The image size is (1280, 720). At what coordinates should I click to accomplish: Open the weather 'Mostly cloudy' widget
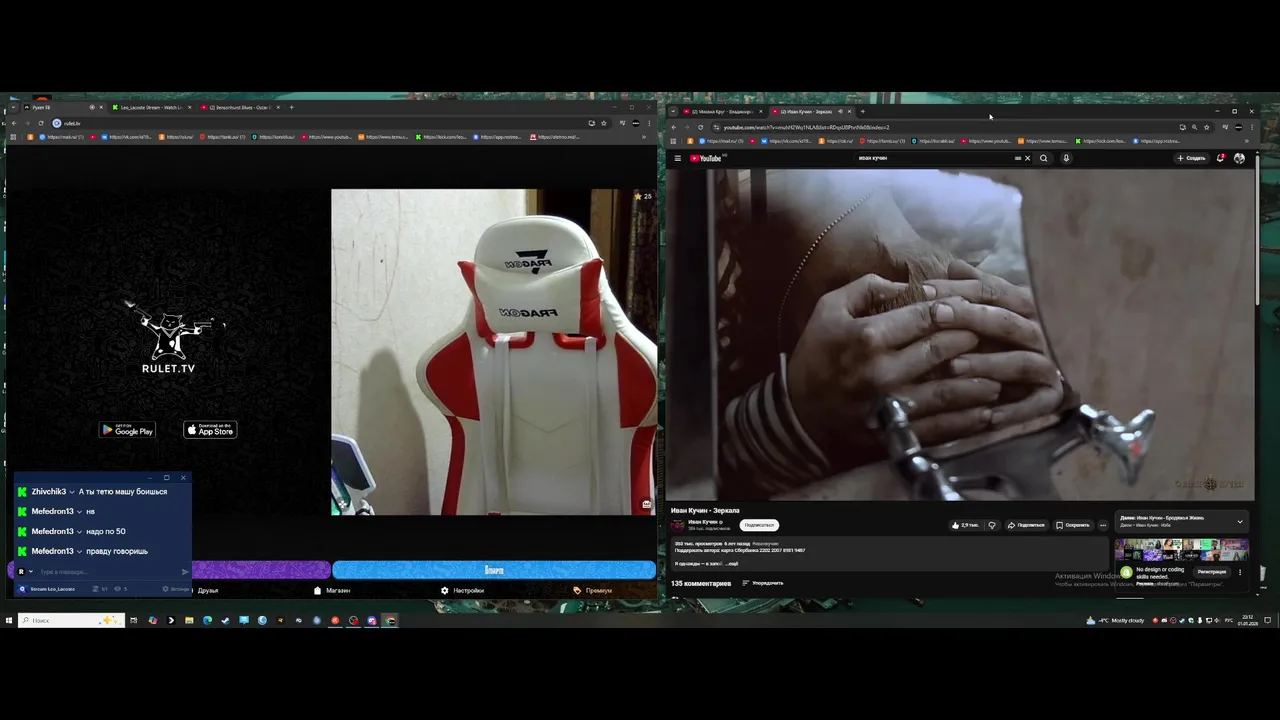click(x=1117, y=620)
